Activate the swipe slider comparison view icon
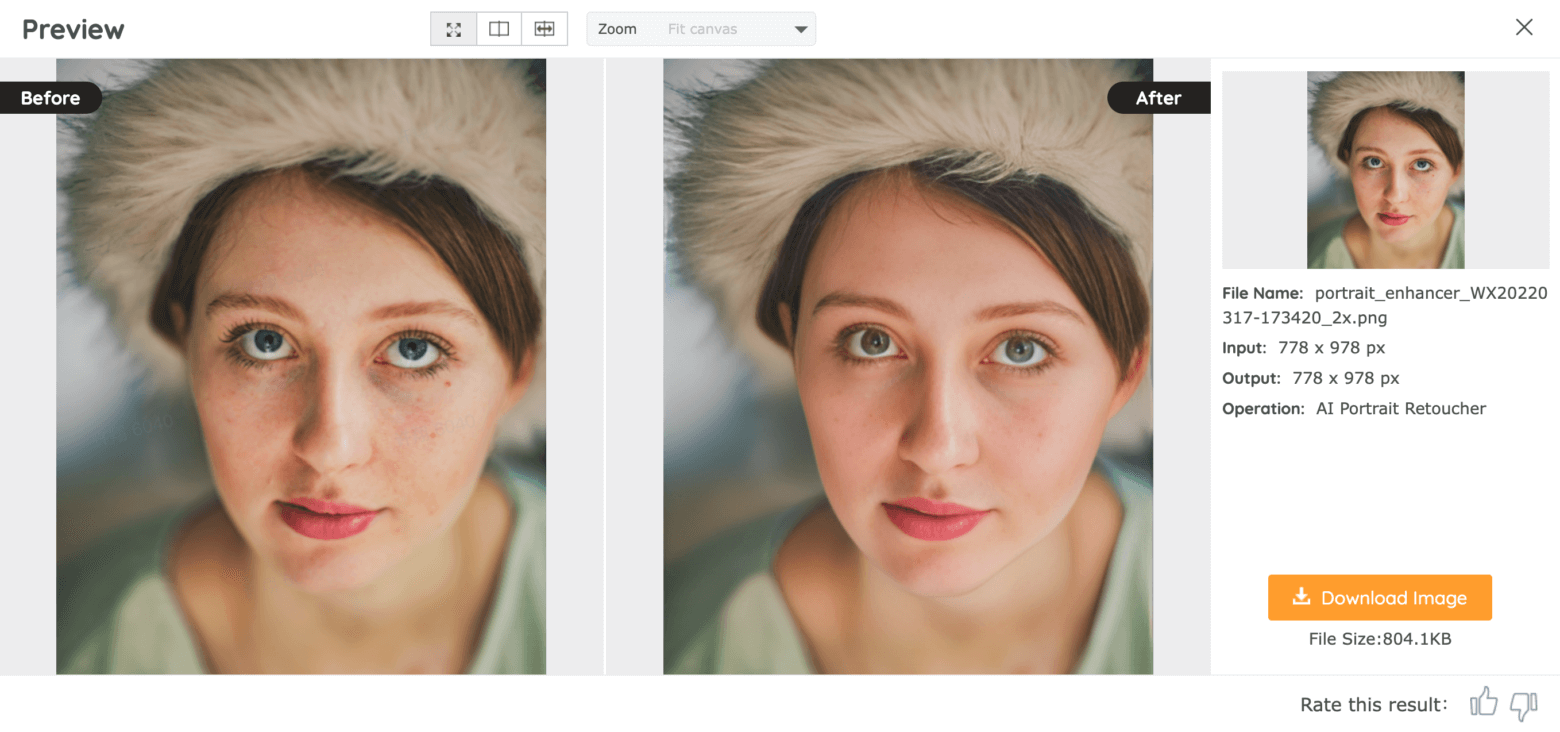The height and width of the screenshot is (732, 1560). (544, 28)
